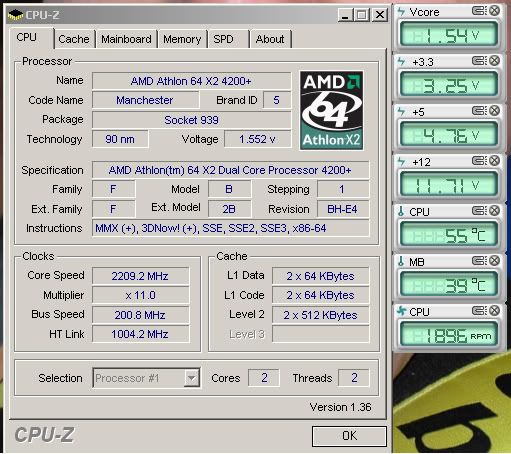Screen dimensions: 511x454
Task: Click the 1896 RPM fan display
Action: click(449, 335)
